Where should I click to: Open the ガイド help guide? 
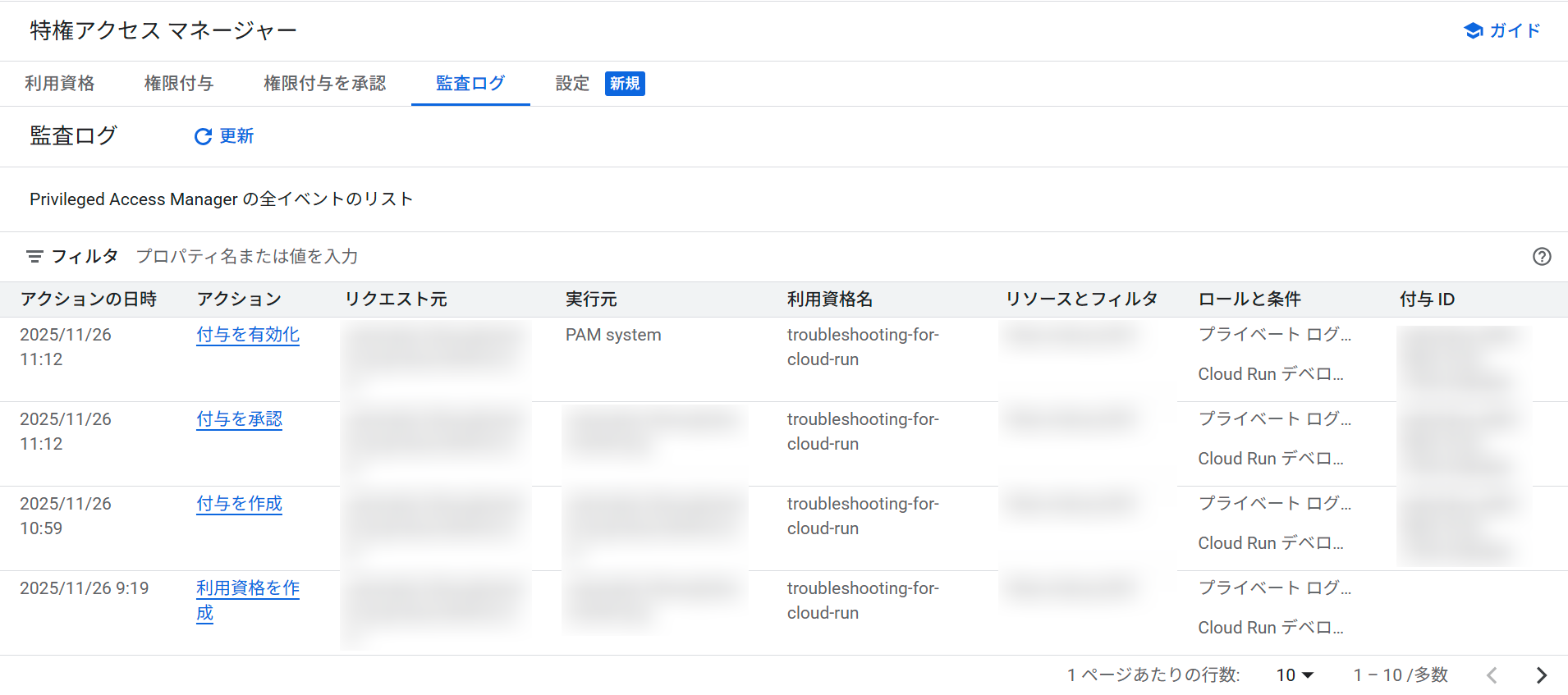[1502, 30]
